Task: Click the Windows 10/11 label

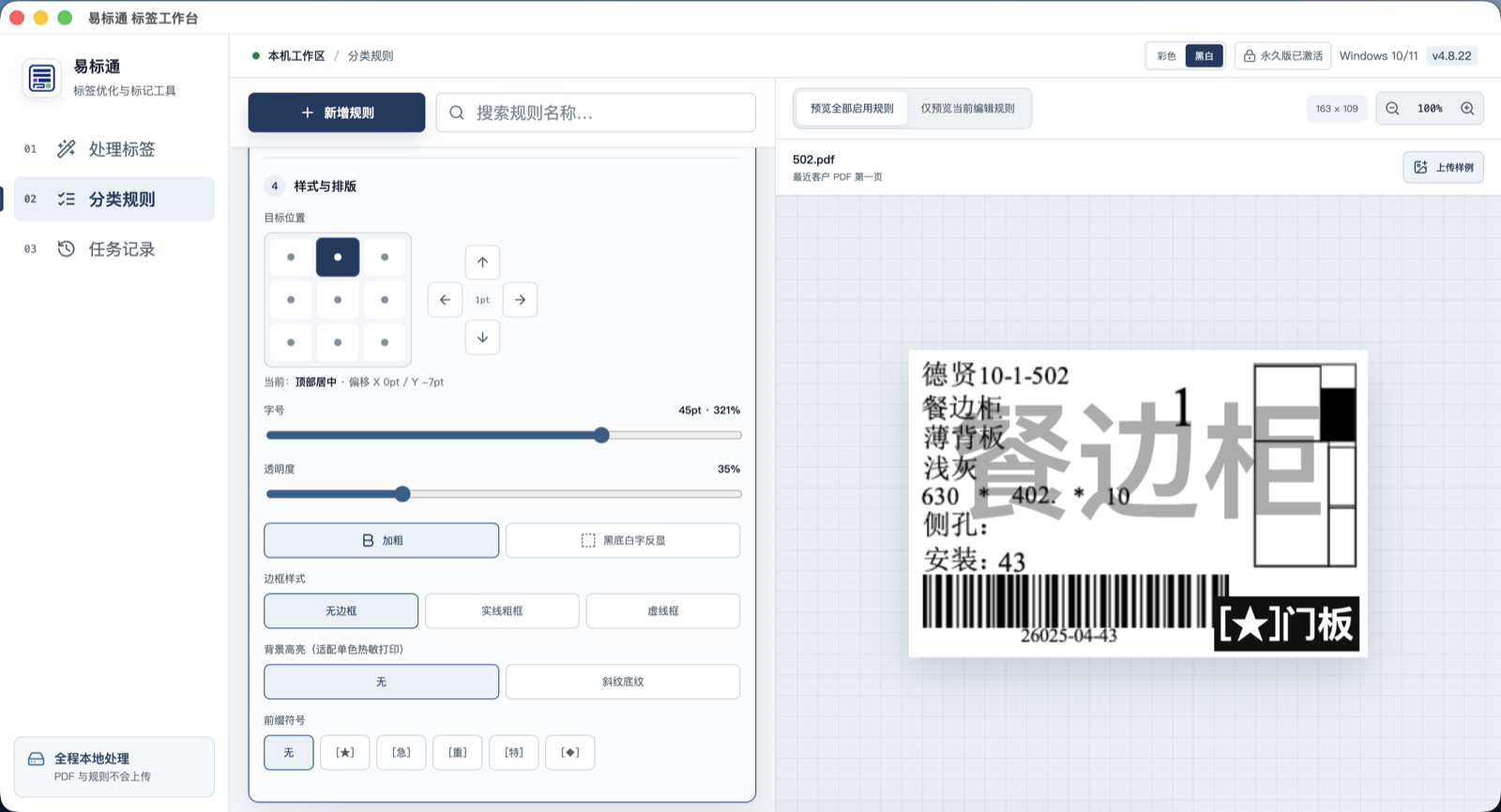Action: pyautogui.click(x=1378, y=56)
